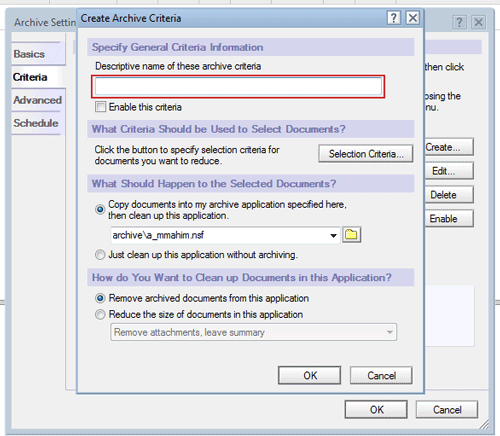500x436 pixels.
Task: Open folder browse icon next to archive path
Action: click(352, 235)
